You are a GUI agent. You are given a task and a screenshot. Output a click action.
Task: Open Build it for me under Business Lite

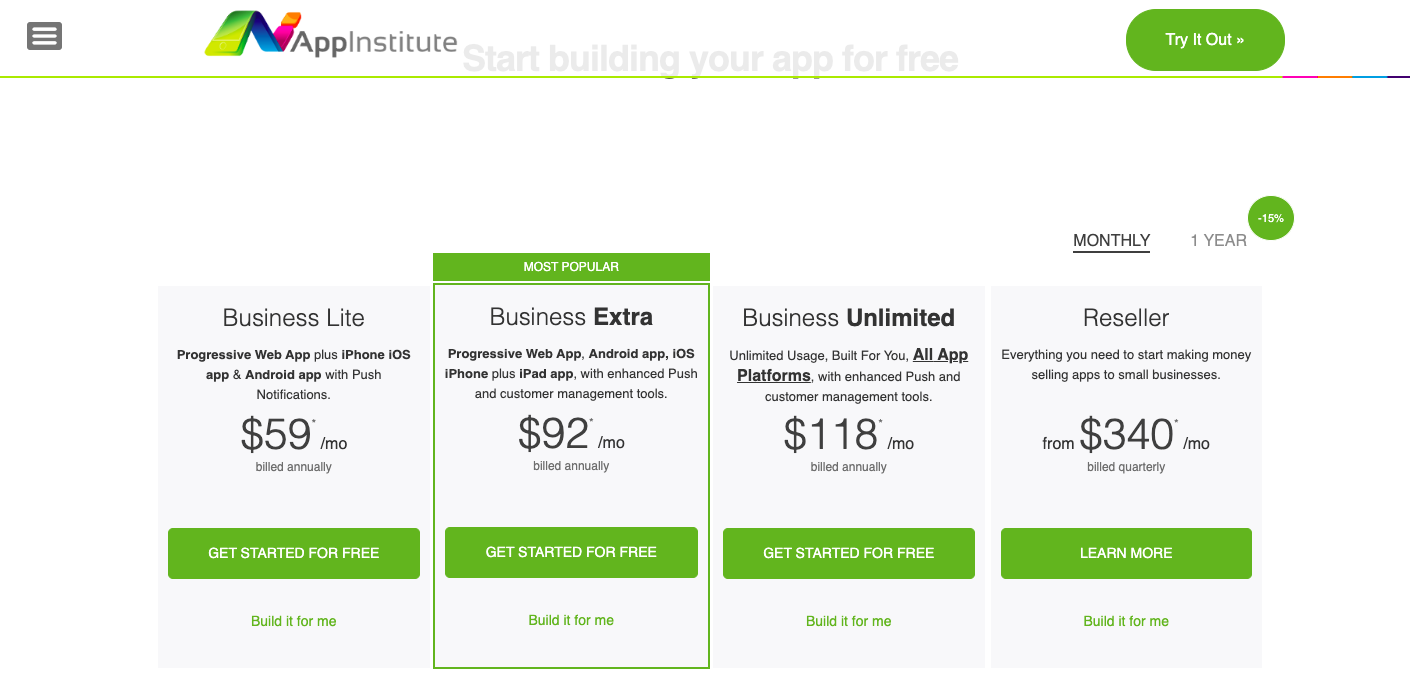coord(294,621)
